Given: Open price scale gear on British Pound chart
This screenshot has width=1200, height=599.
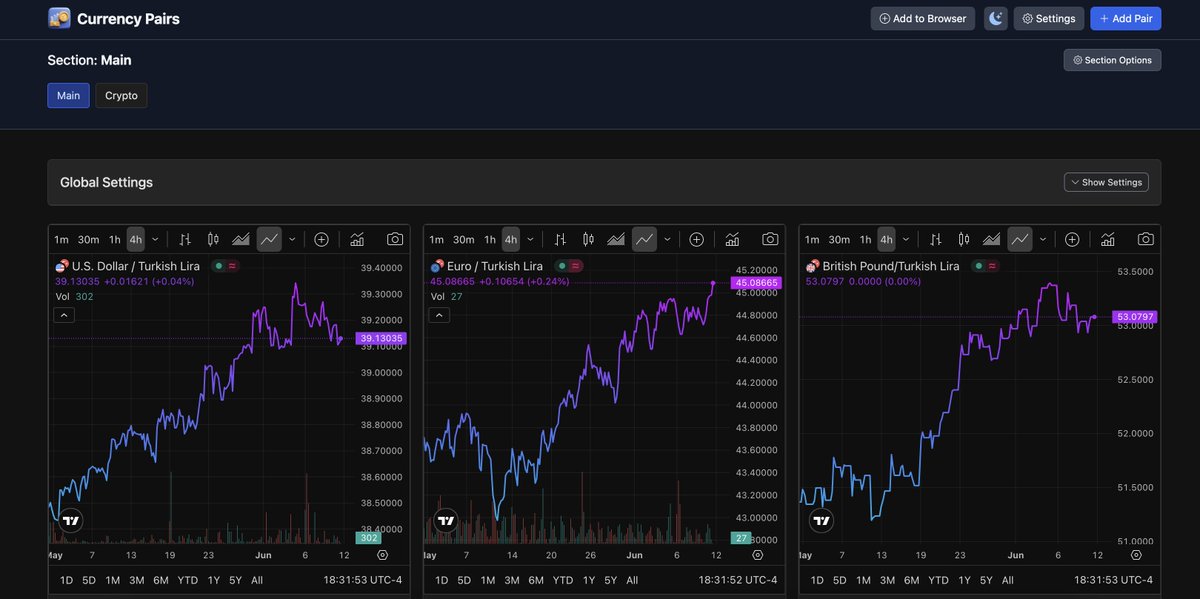Looking at the screenshot, I should coord(1135,554).
